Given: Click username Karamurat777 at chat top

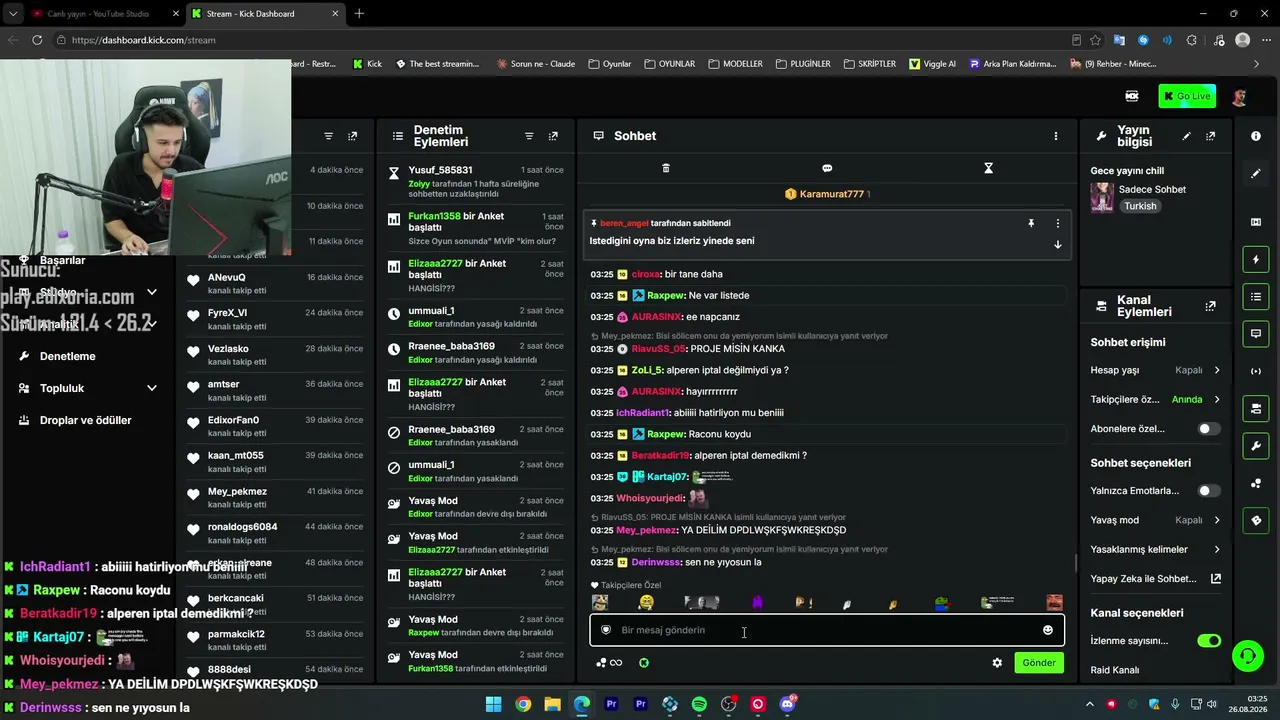Looking at the screenshot, I should pyautogui.click(x=831, y=194).
